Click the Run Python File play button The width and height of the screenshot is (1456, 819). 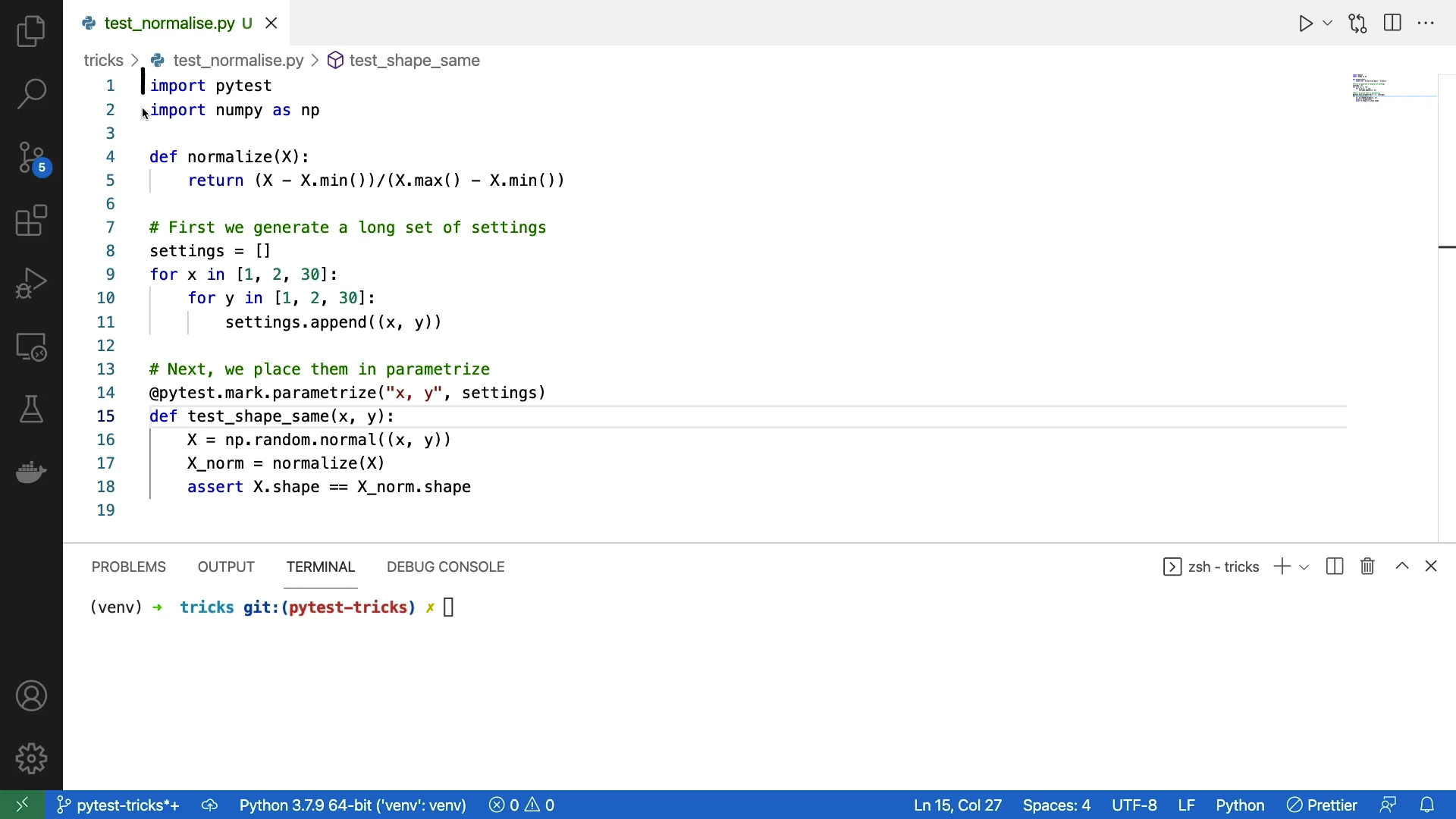click(1306, 24)
